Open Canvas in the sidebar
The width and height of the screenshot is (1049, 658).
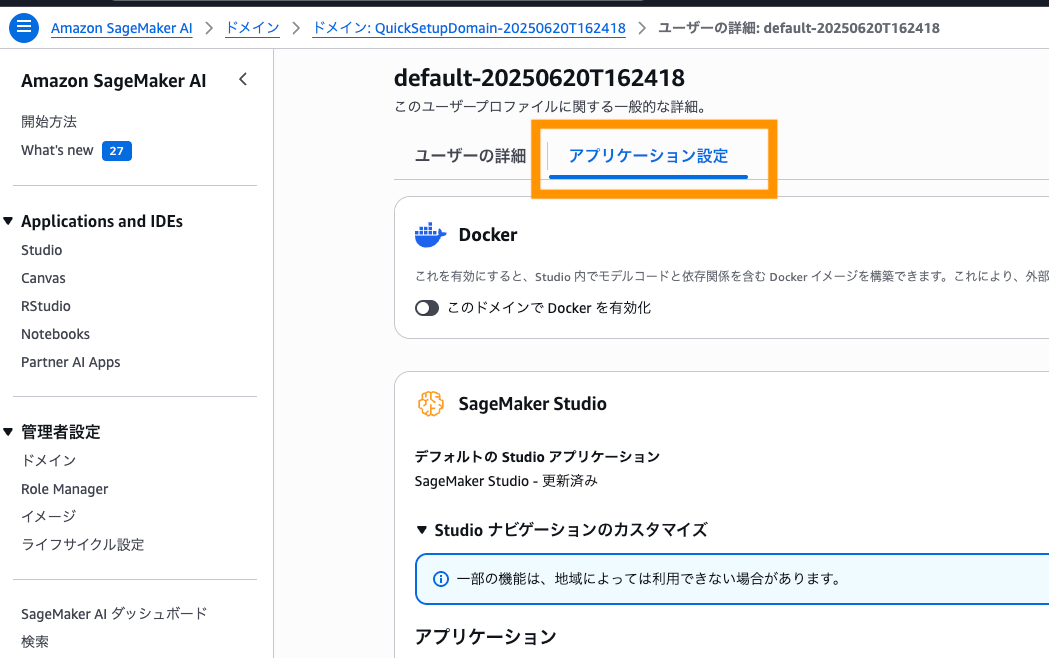pos(43,278)
